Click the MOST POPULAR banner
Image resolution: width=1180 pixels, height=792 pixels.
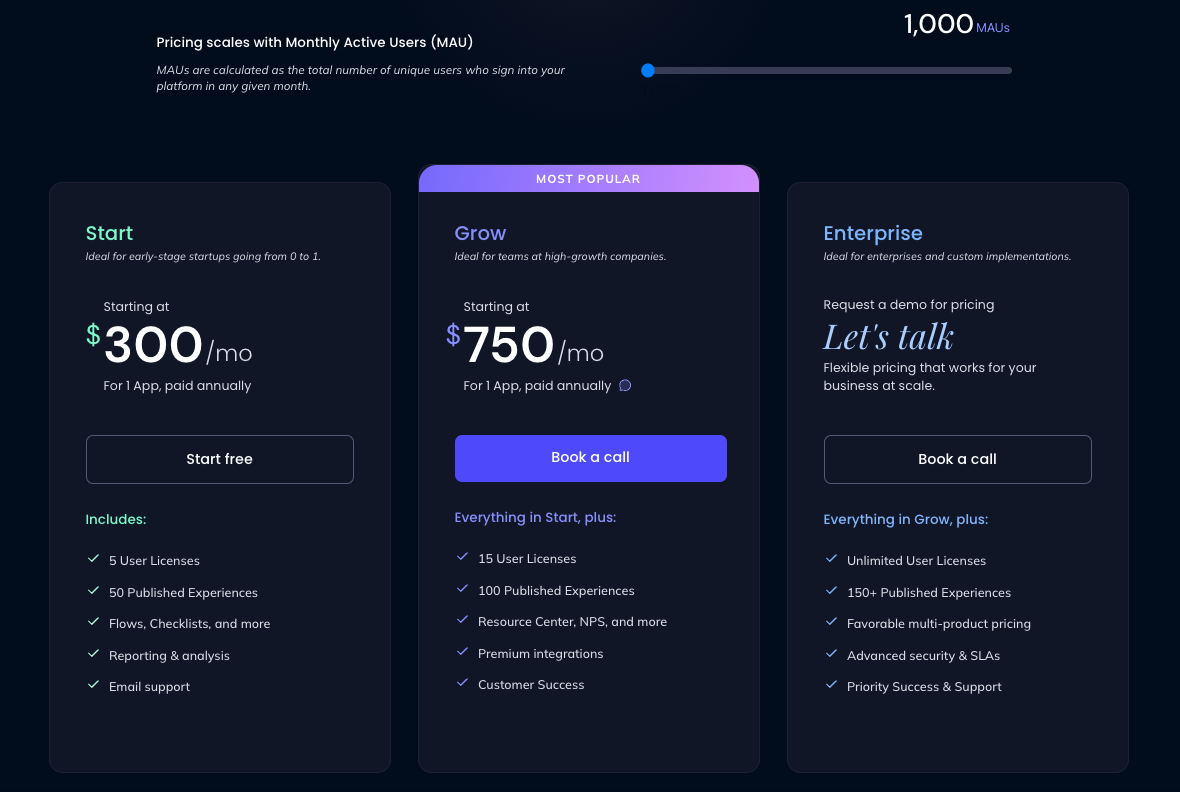[x=588, y=178]
